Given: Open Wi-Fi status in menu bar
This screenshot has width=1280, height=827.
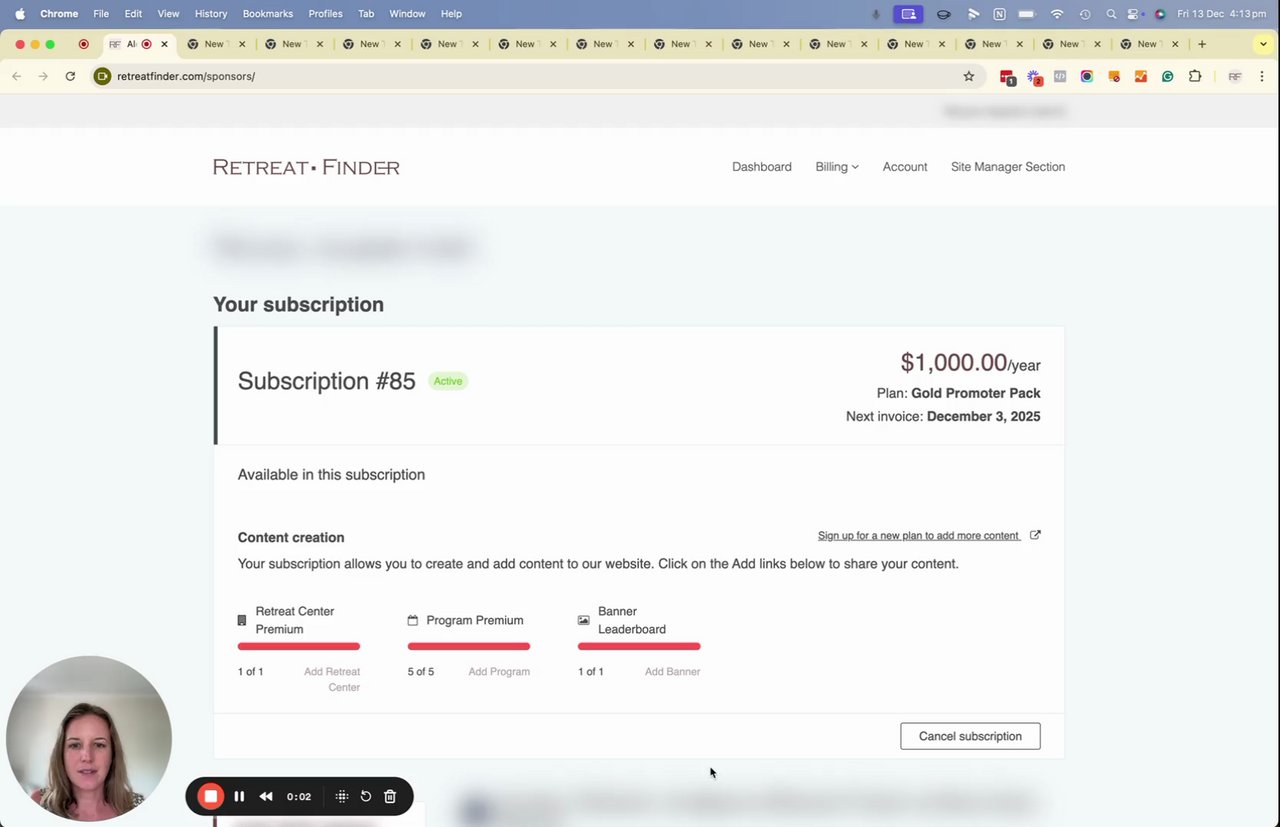Looking at the screenshot, I should click(x=1057, y=14).
